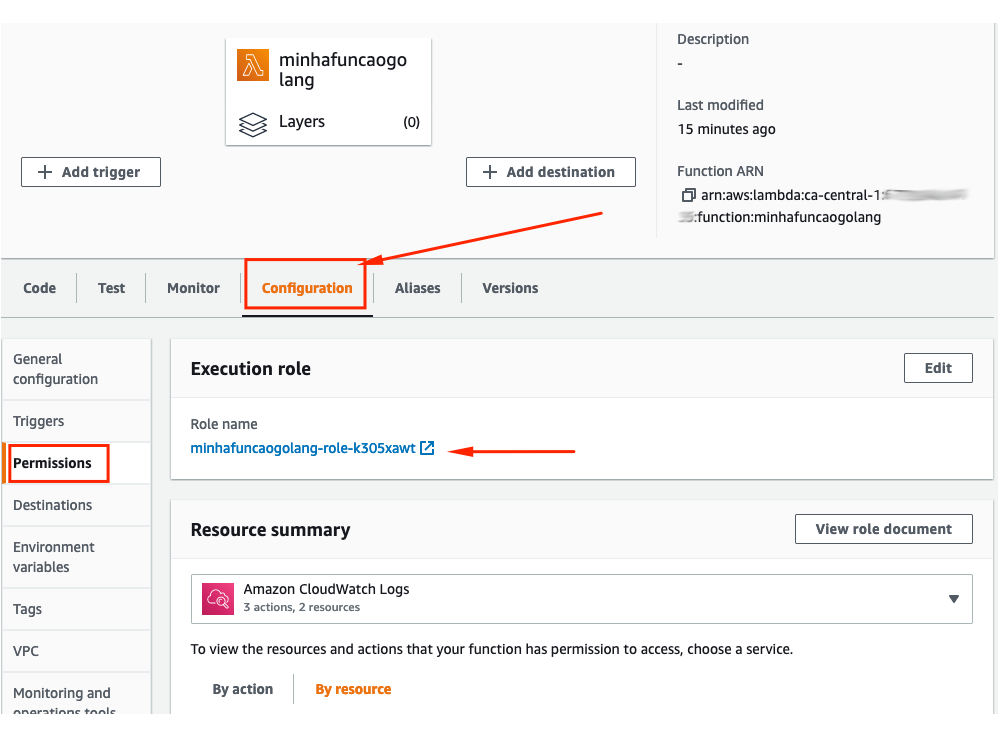
Task: Switch to the Monitor tab
Action: [x=192, y=288]
